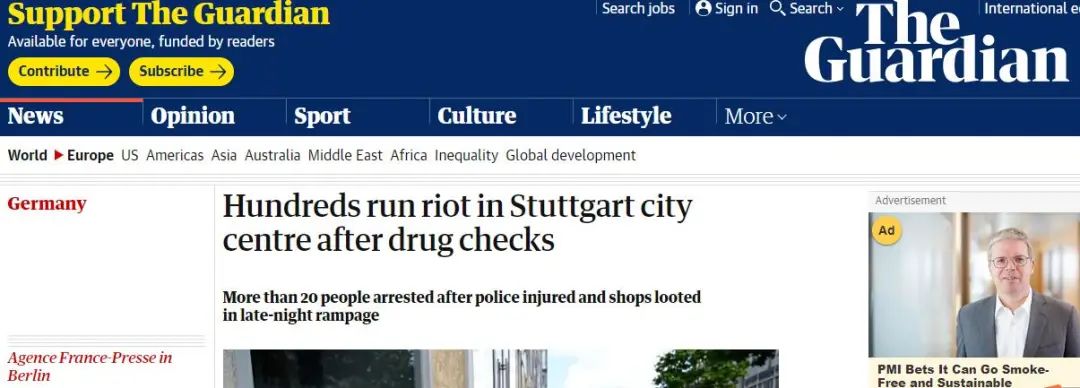Screen dimensions: 1080x388
Task: Switch to the Sport section
Action: pos(322,116)
